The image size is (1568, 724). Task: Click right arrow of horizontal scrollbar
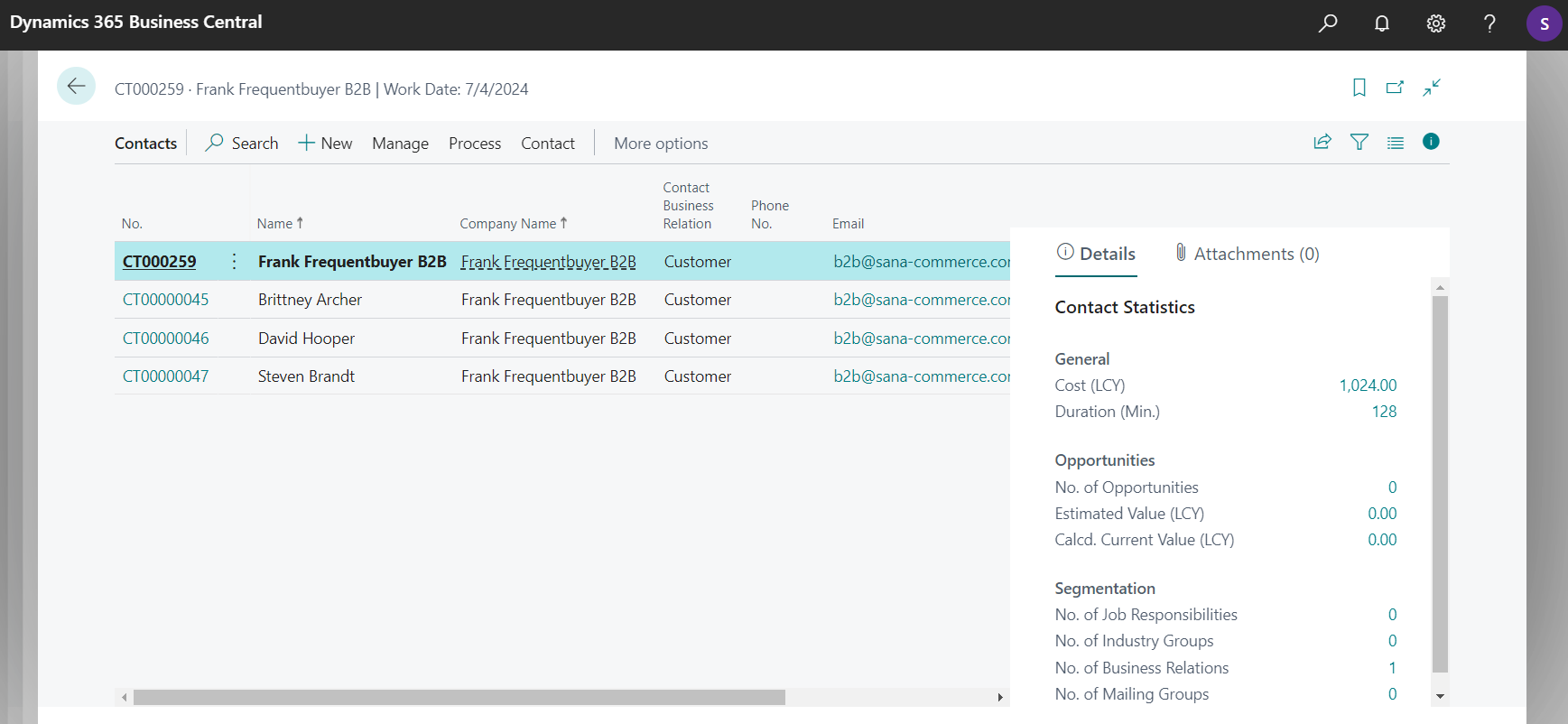coord(1000,697)
